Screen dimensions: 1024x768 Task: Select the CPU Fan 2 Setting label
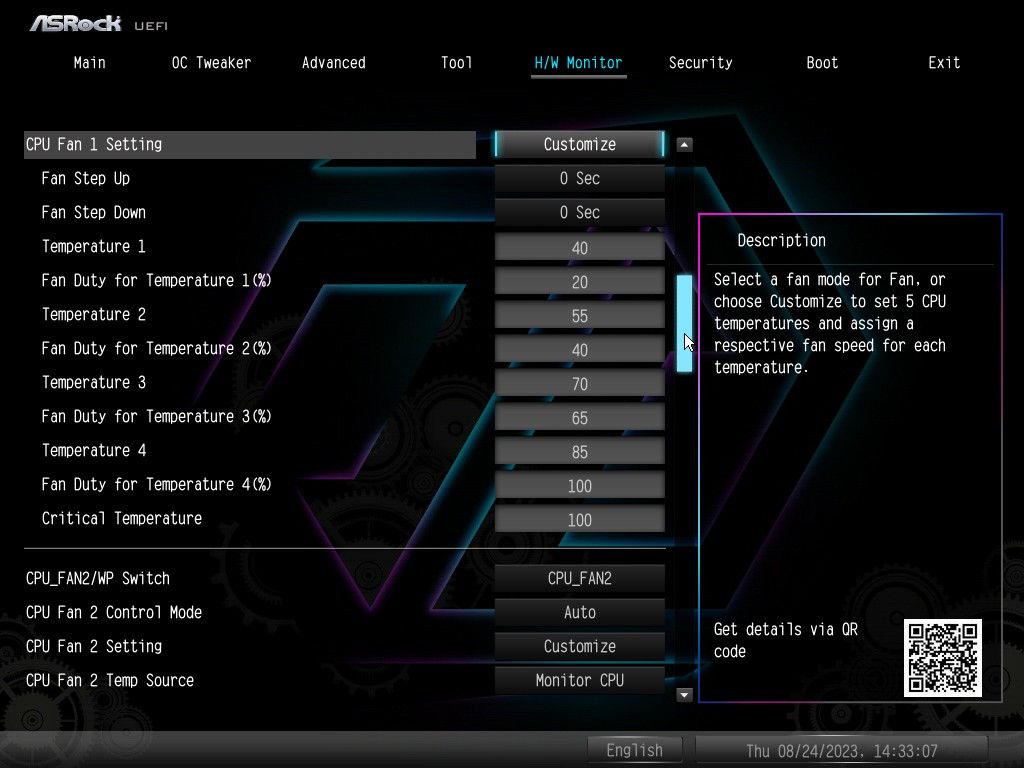(x=93, y=647)
